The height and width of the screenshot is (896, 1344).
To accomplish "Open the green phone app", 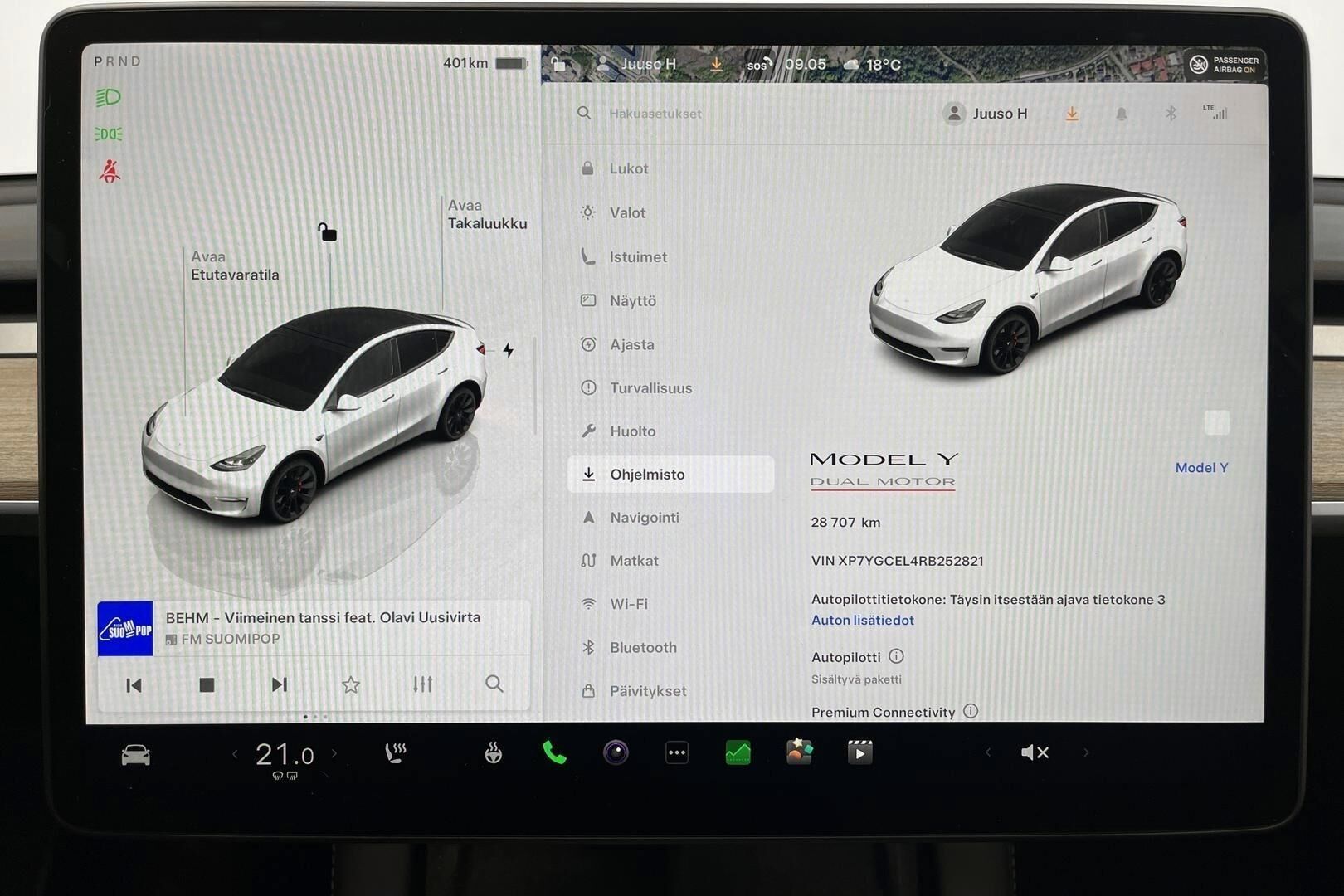I will coord(554,752).
